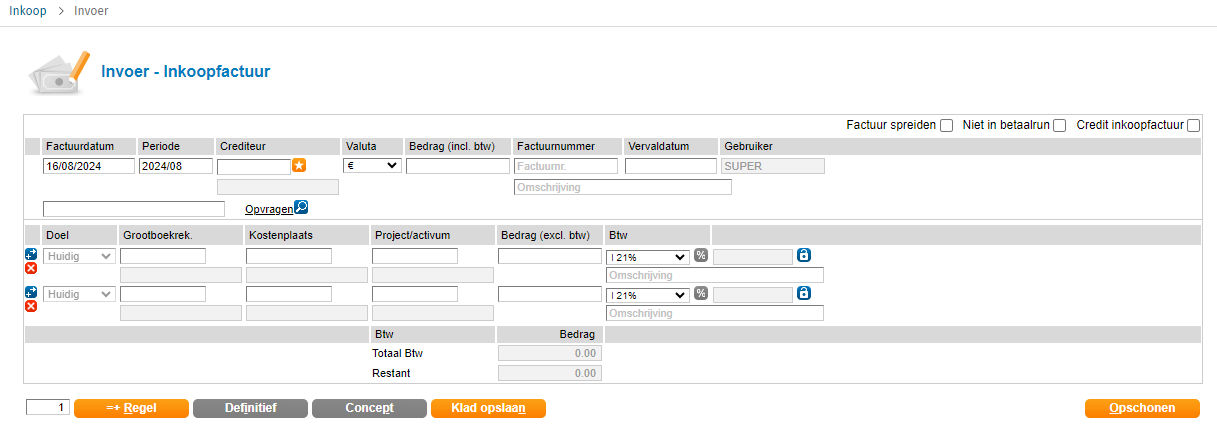Check the Credit inkoopfactuur checkbox
The width and height of the screenshot is (1217, 431).
[1193, 126]
